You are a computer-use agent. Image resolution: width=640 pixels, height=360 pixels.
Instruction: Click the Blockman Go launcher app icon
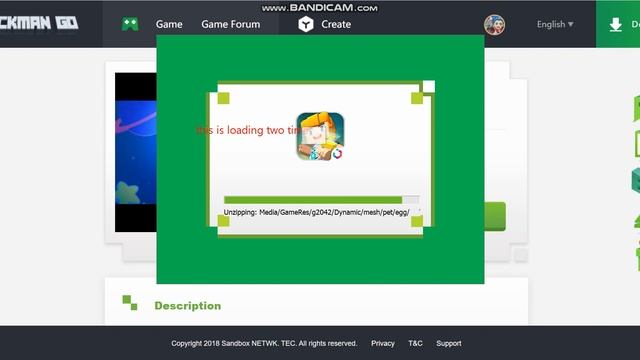[320, 136]
